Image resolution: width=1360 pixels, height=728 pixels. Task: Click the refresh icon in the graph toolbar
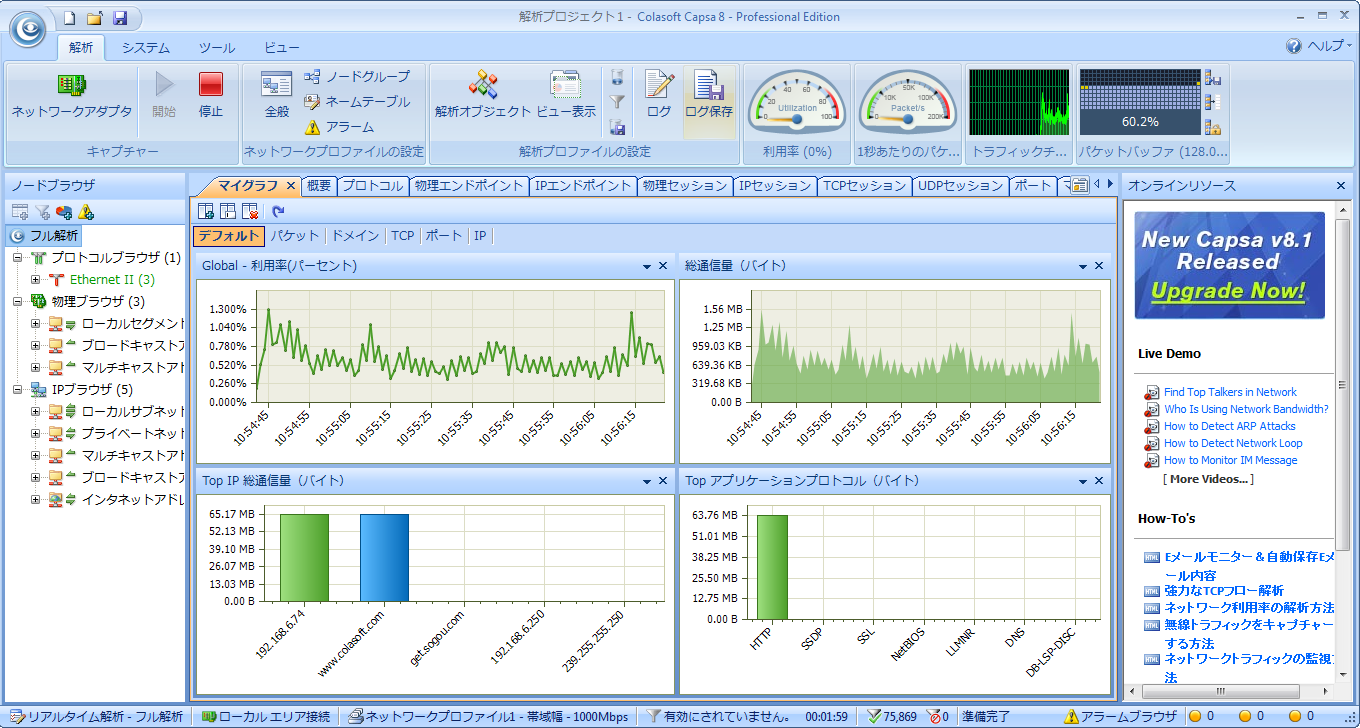pyautogui.click(x=278, y=211)
